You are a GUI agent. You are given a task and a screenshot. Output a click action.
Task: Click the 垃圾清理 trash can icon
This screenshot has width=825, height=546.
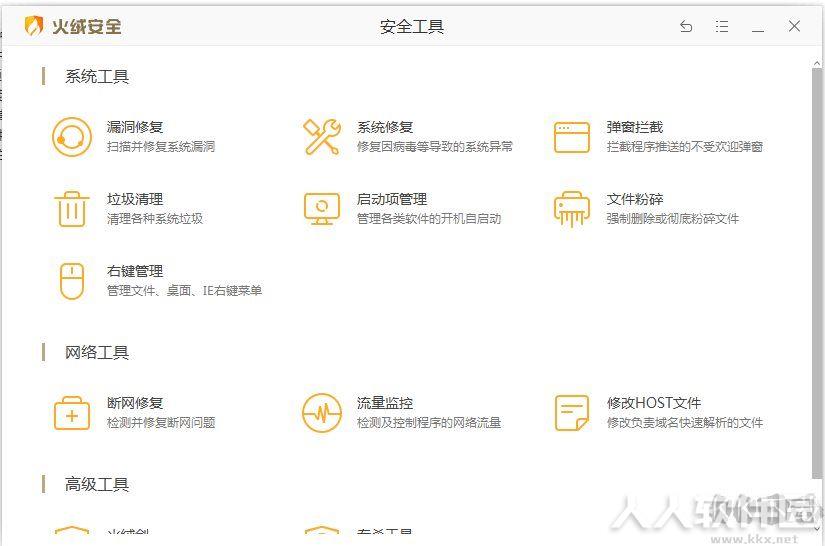pos(72,209)
